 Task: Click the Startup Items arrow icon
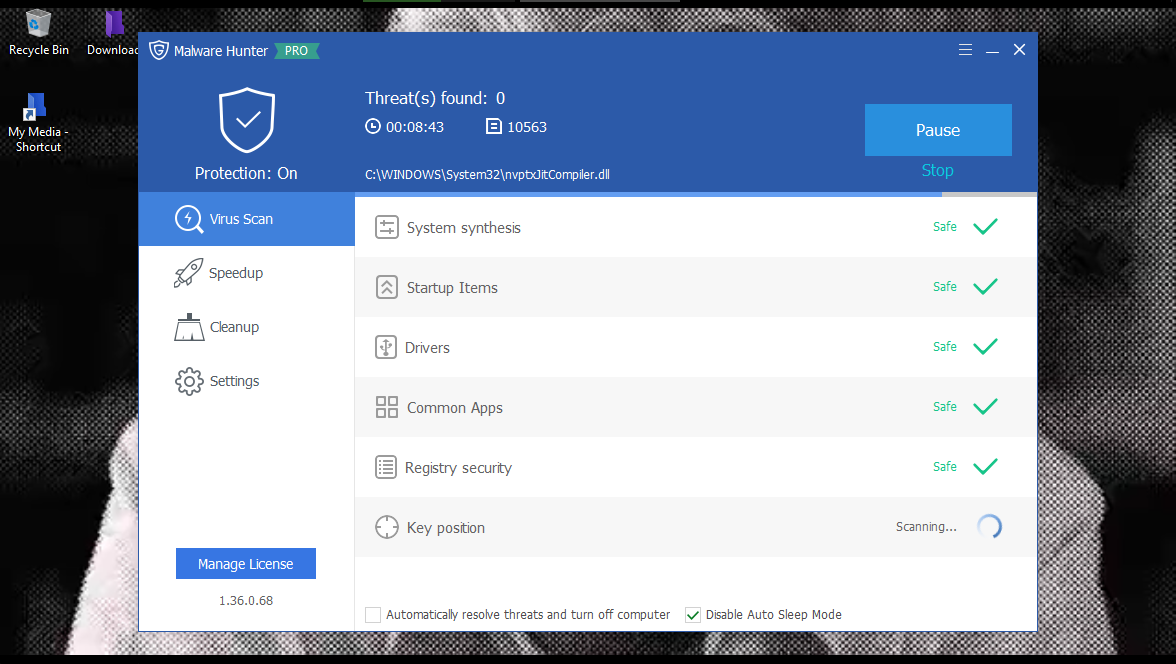tap(386, 287)
